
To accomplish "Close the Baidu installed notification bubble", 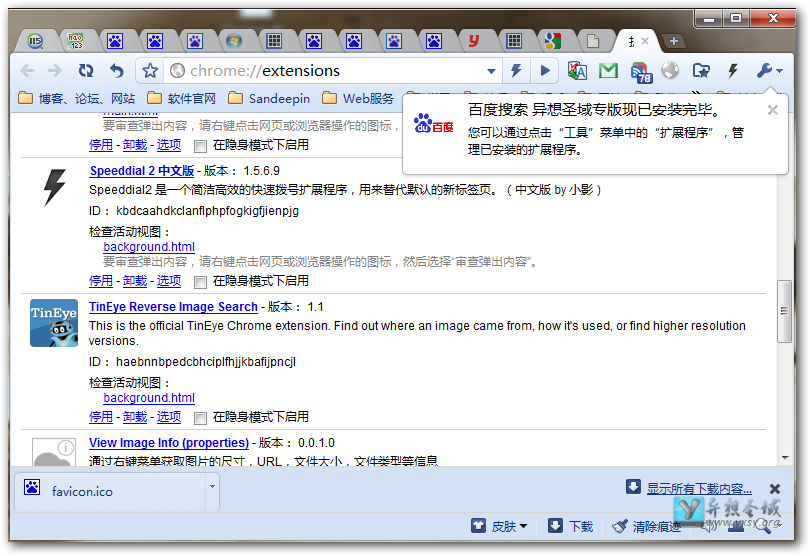I will [x=772, y=110].
